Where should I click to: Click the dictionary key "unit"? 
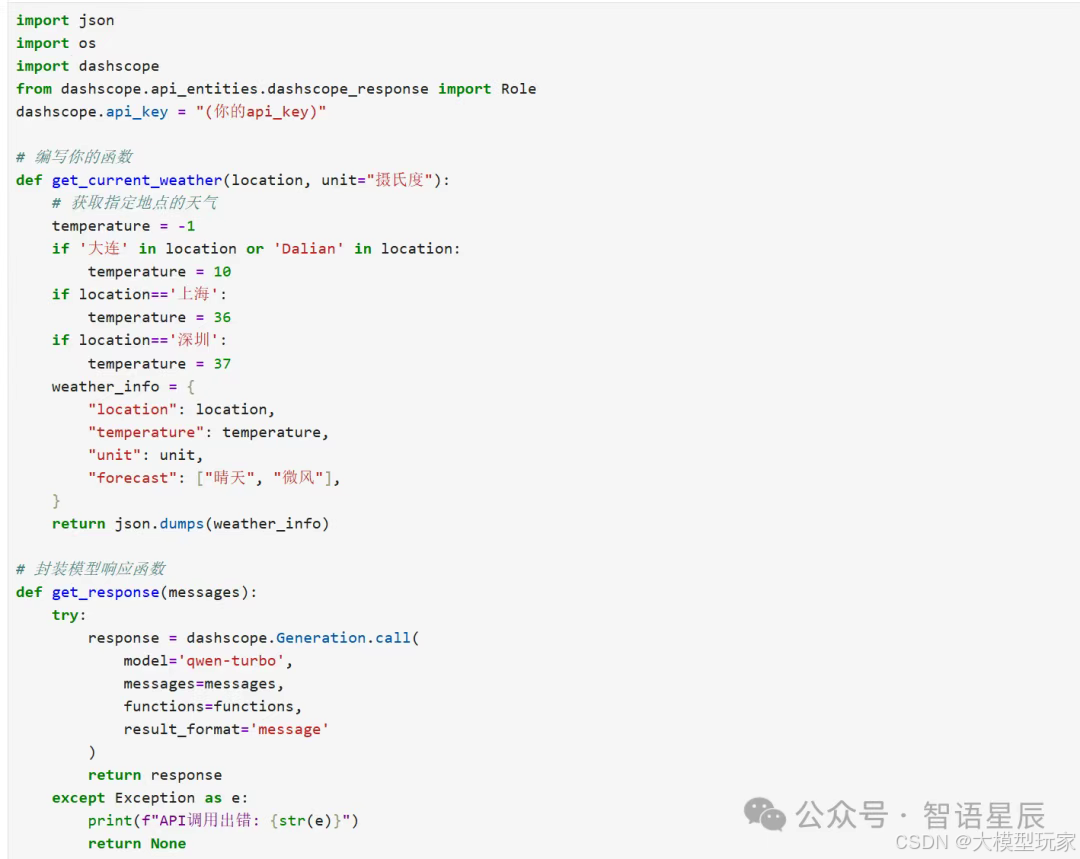(114, 455)
